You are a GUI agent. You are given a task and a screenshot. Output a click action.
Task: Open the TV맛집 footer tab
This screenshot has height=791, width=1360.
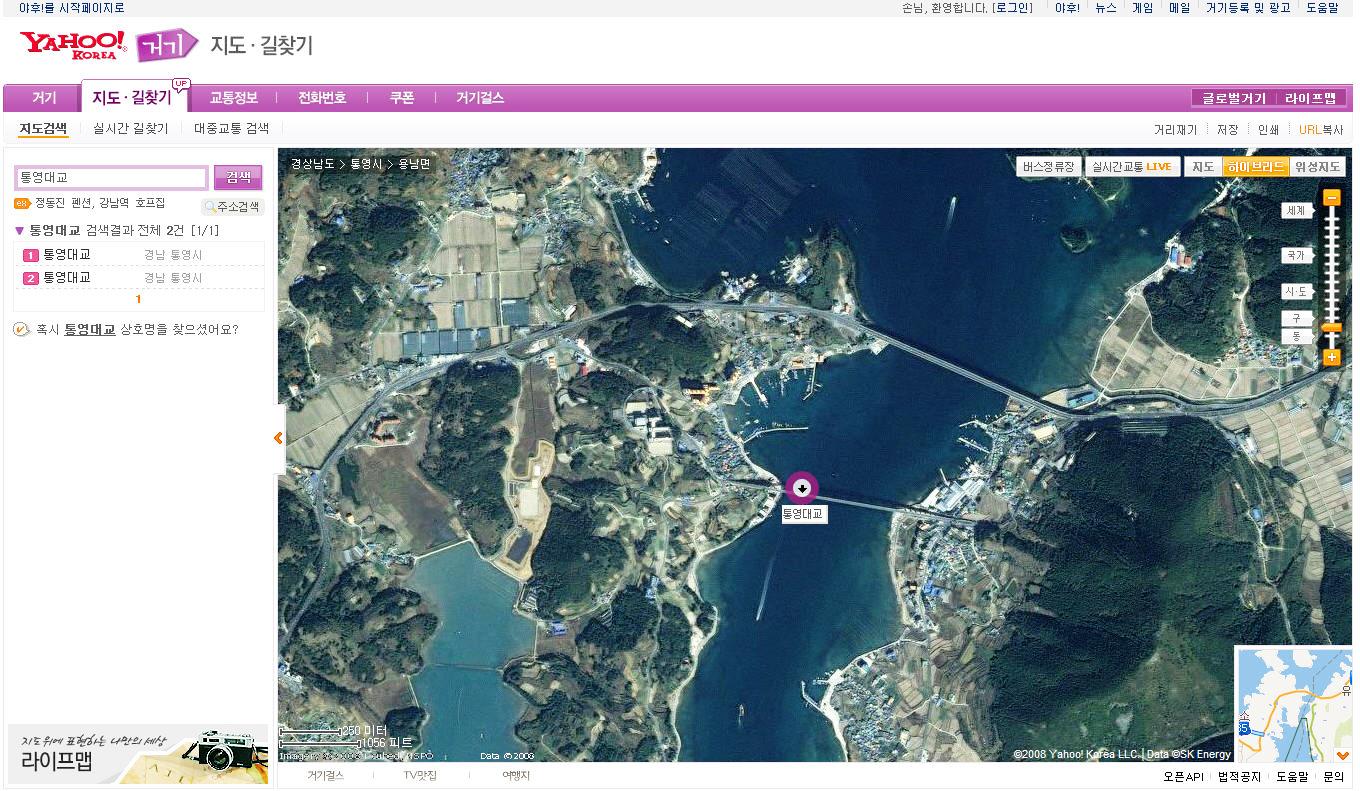pos(420,776)
